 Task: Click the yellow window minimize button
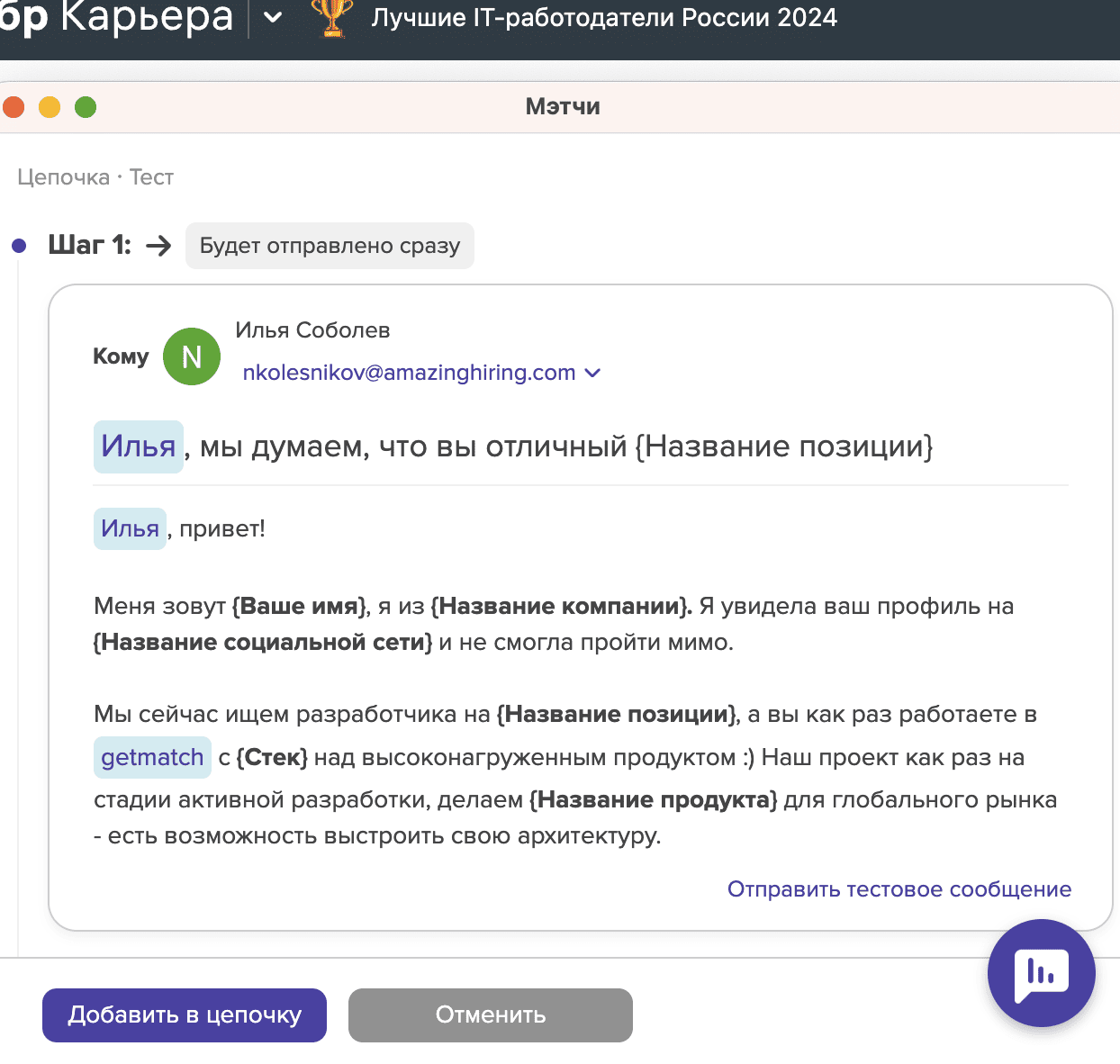coord(50,107)
